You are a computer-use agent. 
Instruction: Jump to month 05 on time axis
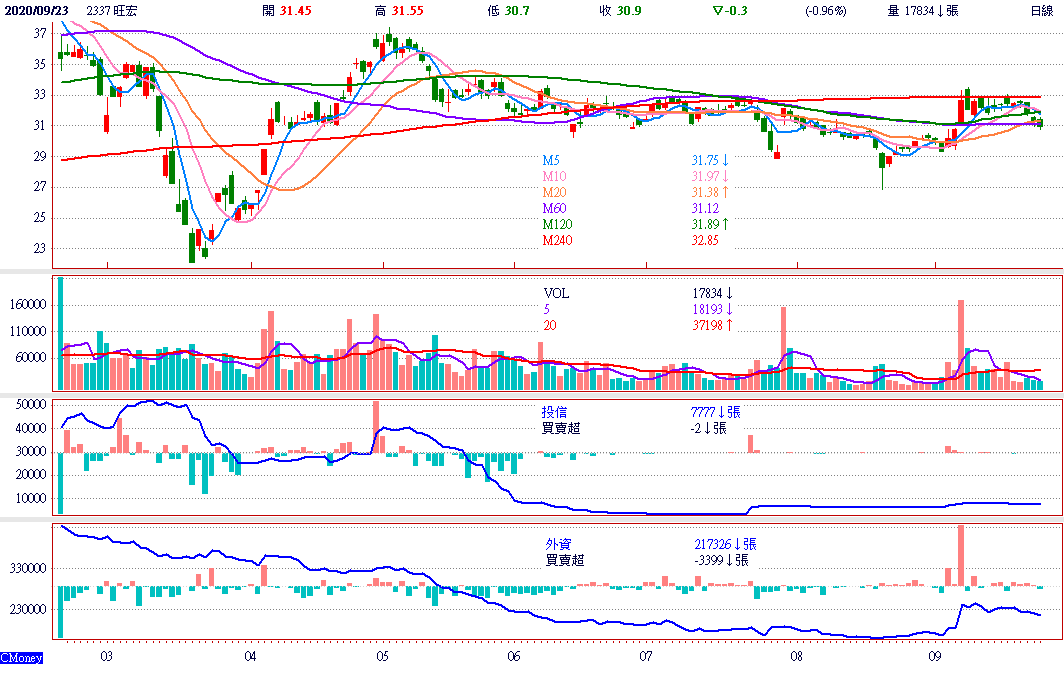[x=382, y=657]
